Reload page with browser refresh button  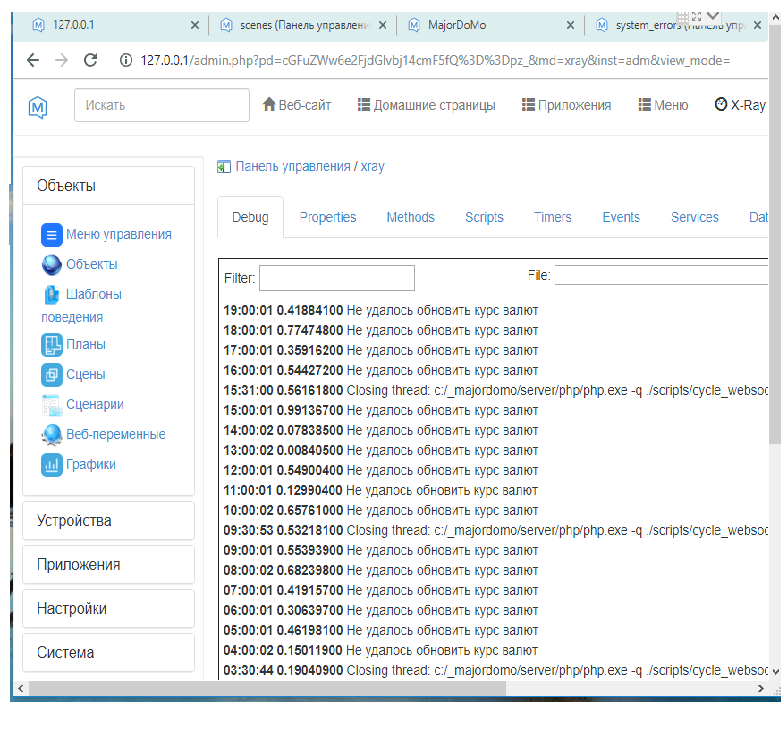tap(91, 60)
